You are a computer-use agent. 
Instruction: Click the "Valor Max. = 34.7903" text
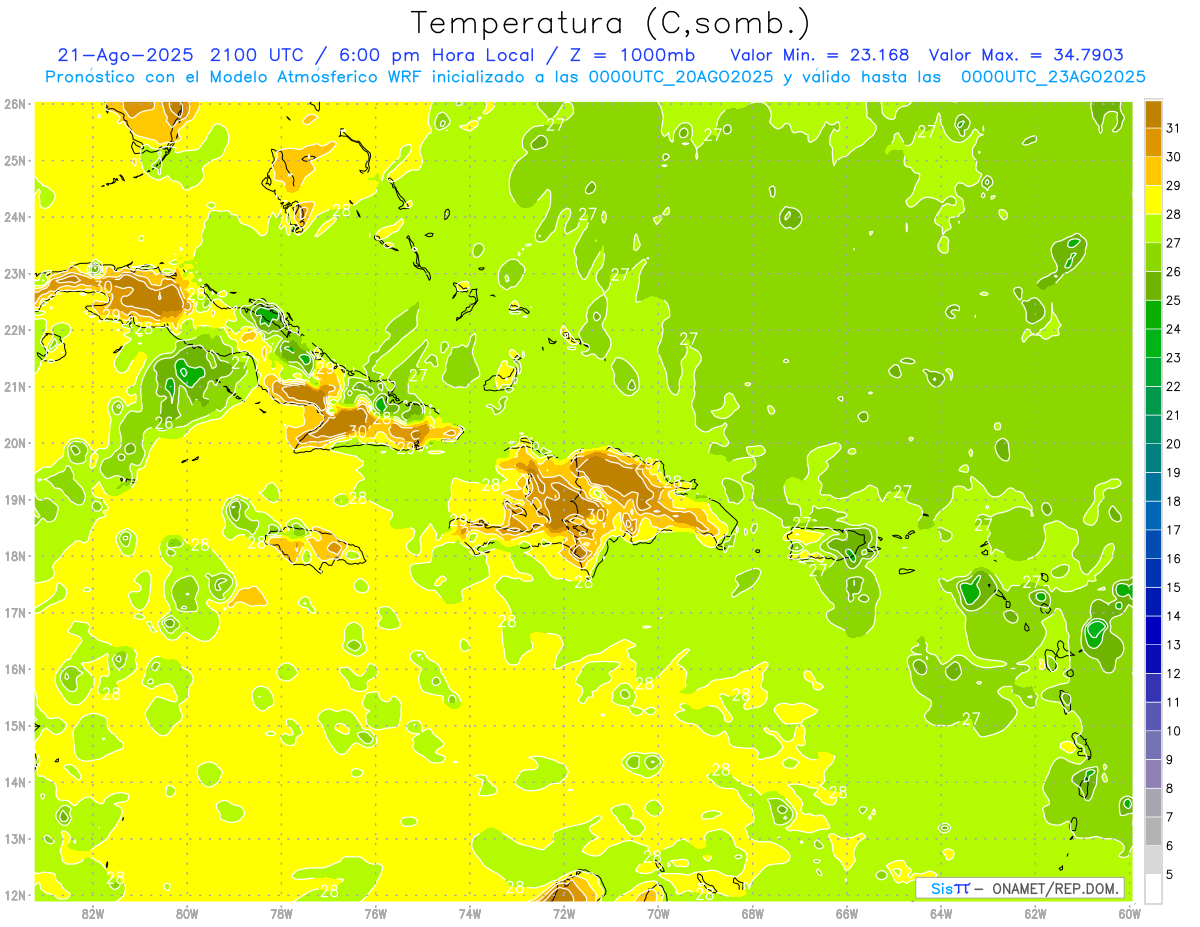click(1027, 55)
